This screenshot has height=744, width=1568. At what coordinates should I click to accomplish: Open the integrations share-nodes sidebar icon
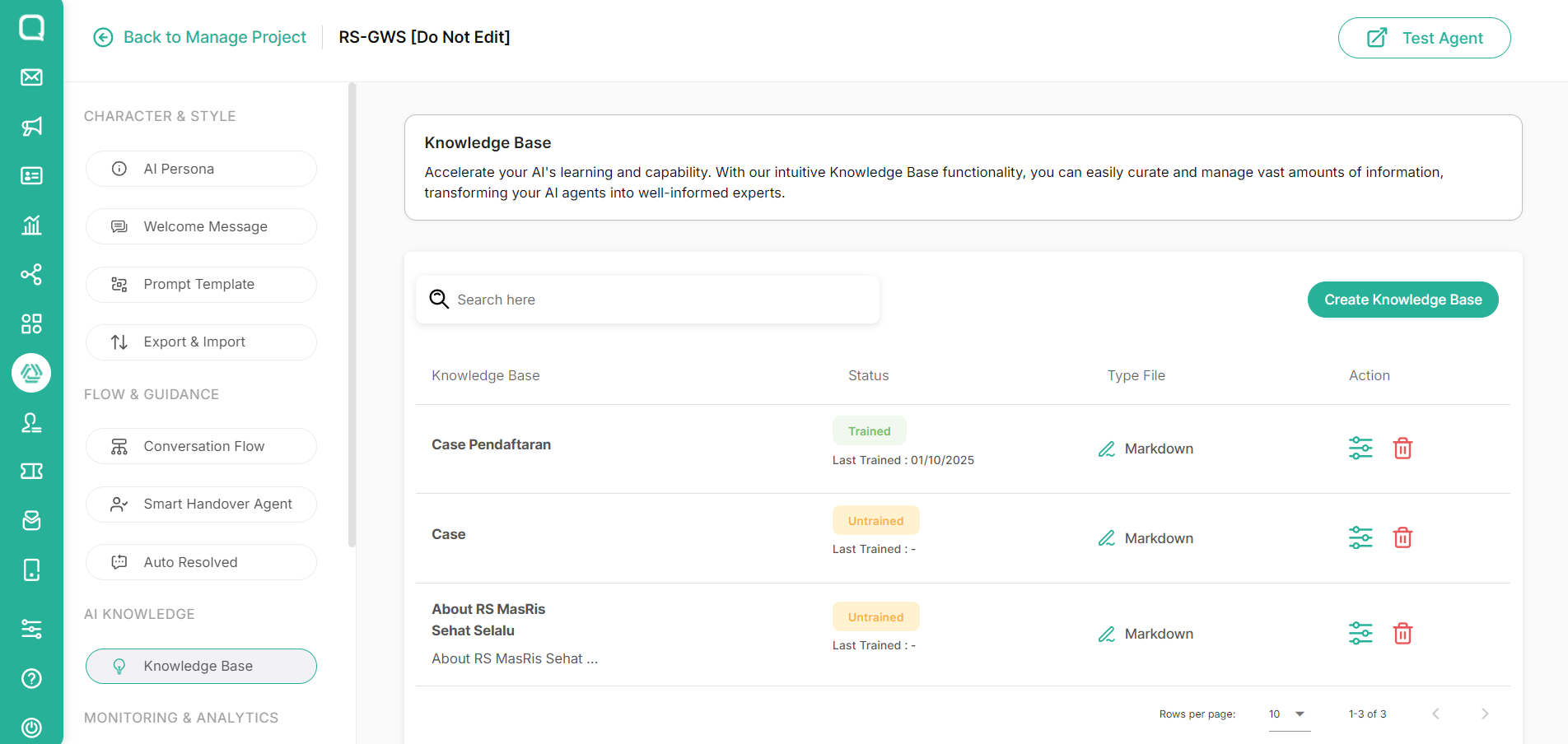tap(31, 274)
